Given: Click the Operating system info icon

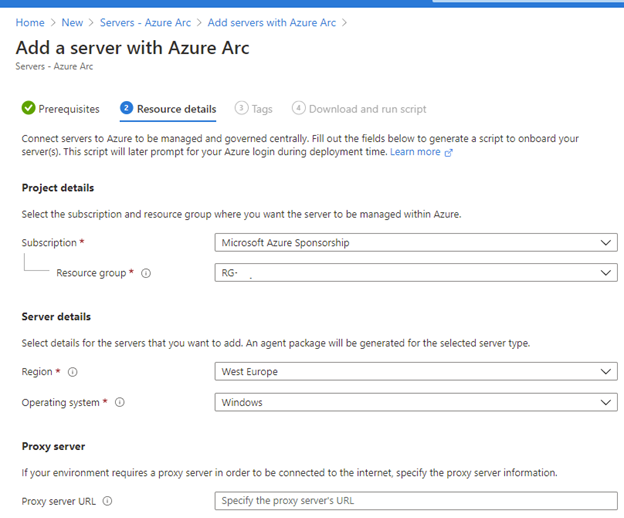Looking at the screenshot, I should tap(120, 402).
